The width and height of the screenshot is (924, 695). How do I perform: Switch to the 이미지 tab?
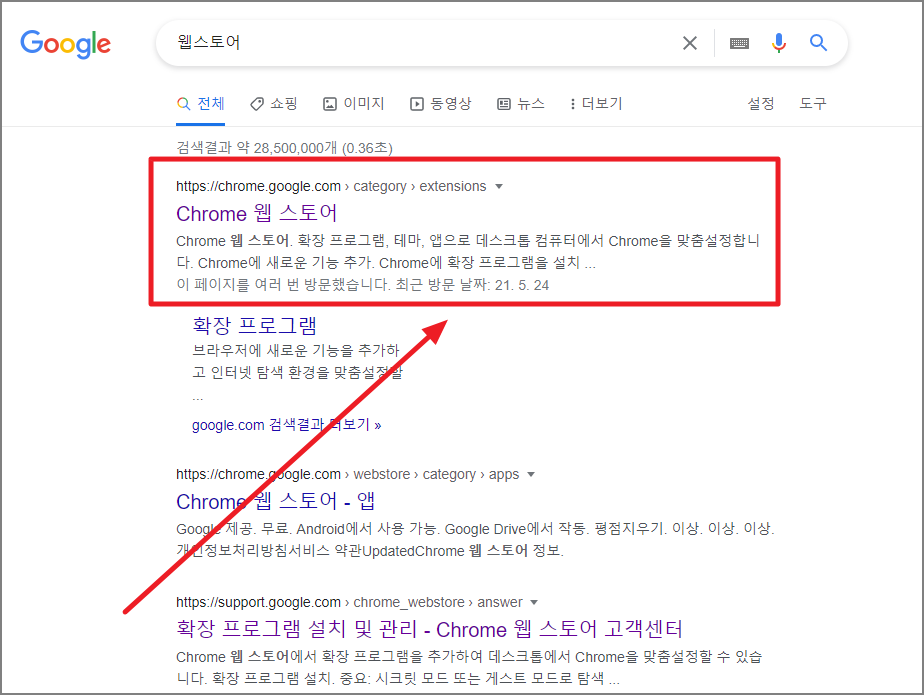(354, 104)
